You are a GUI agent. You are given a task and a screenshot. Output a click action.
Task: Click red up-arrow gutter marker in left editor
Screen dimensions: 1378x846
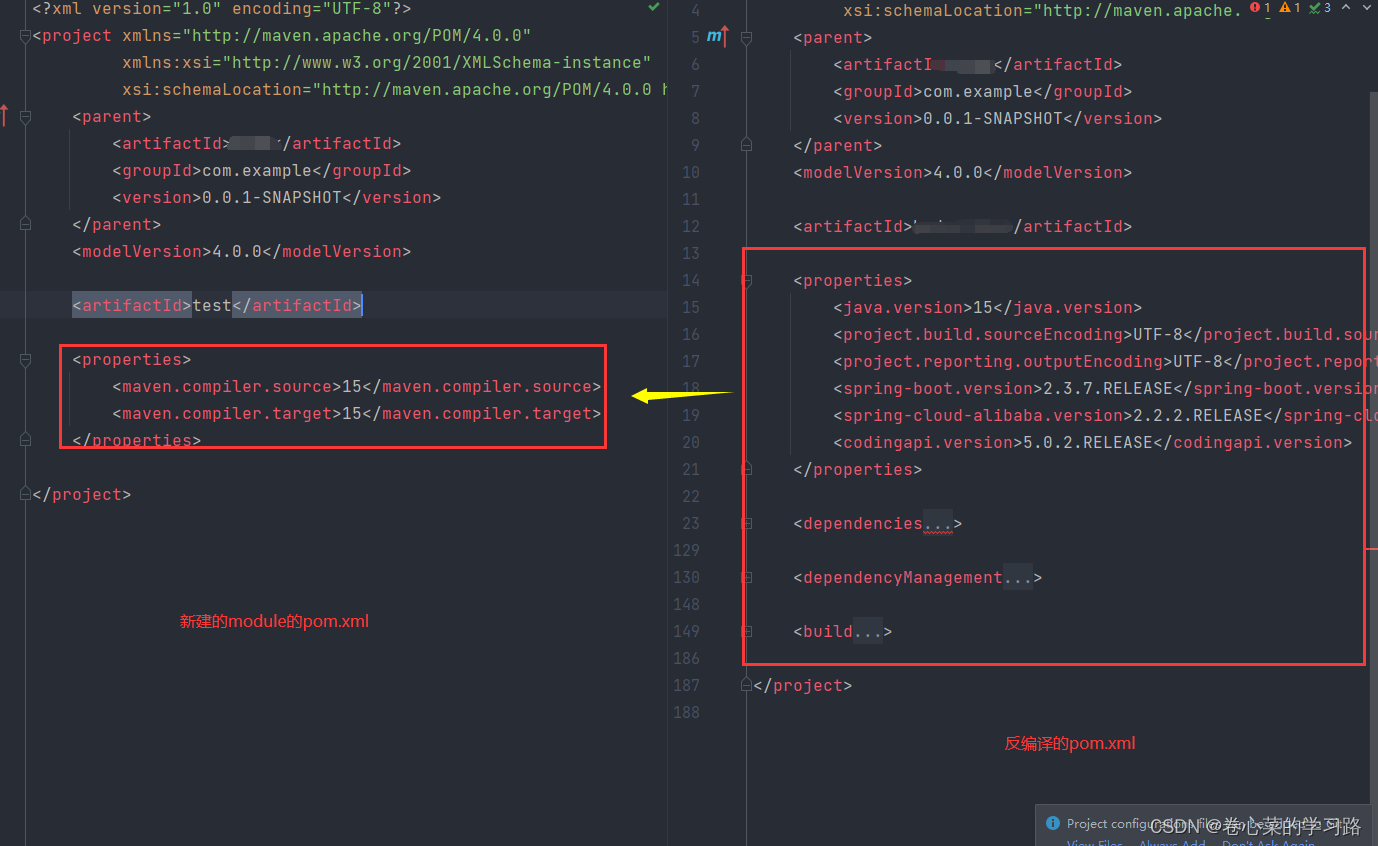(x=4, y=116)
